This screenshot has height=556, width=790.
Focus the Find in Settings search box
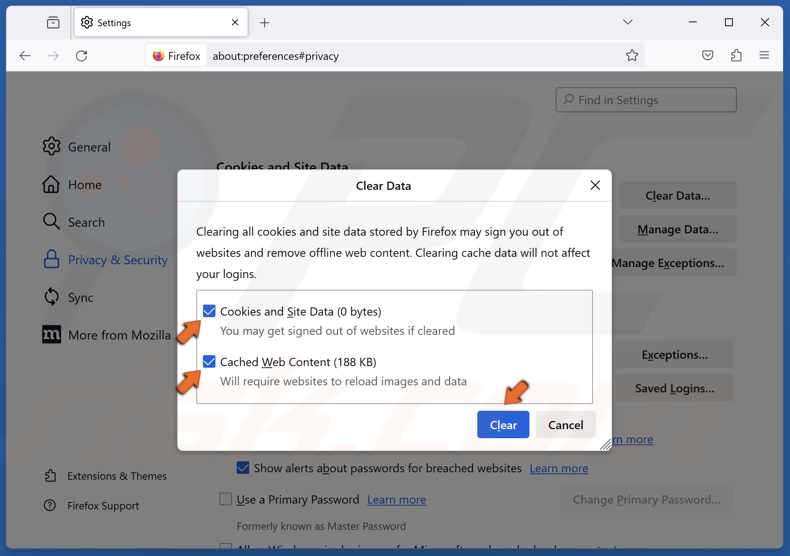pos(646,100)
